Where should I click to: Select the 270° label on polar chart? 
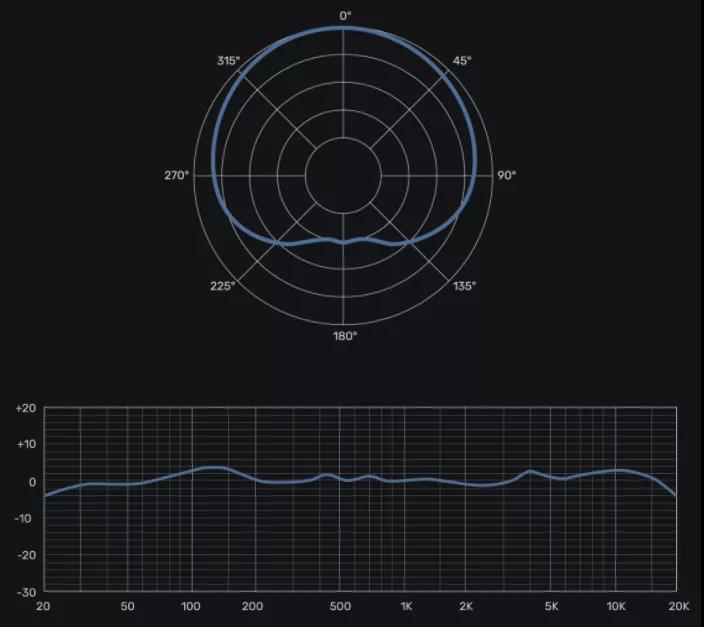(x=177, y=176)
